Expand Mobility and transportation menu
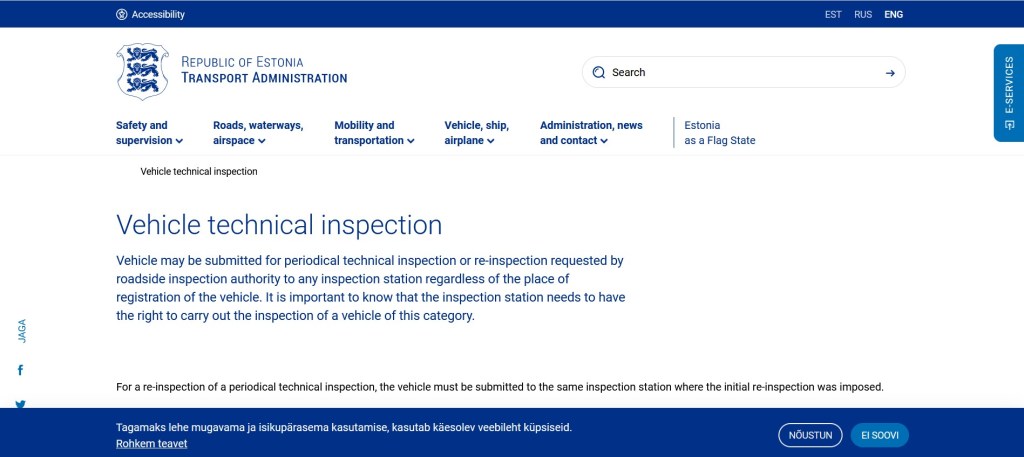The height and width of the screenshot is (457, 1024). (374, 133)
